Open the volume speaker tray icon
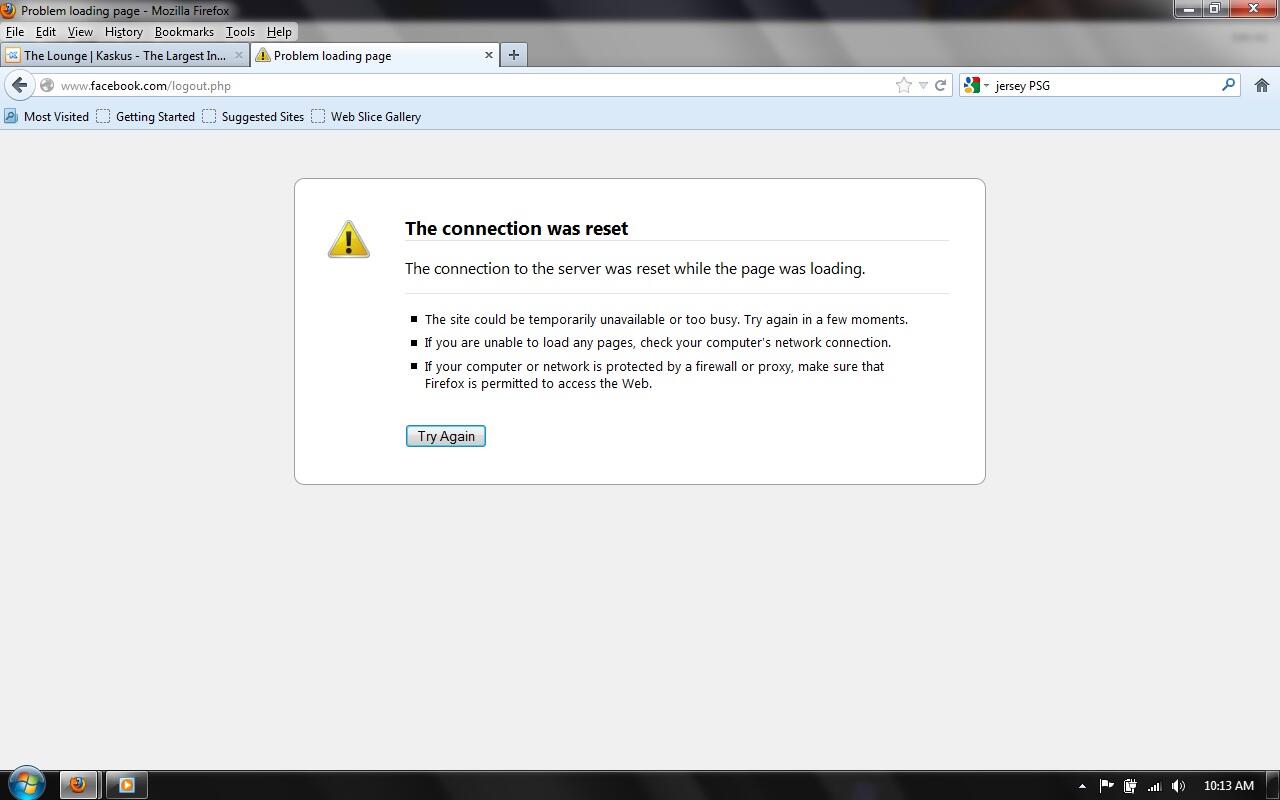 coord(1178,786)
